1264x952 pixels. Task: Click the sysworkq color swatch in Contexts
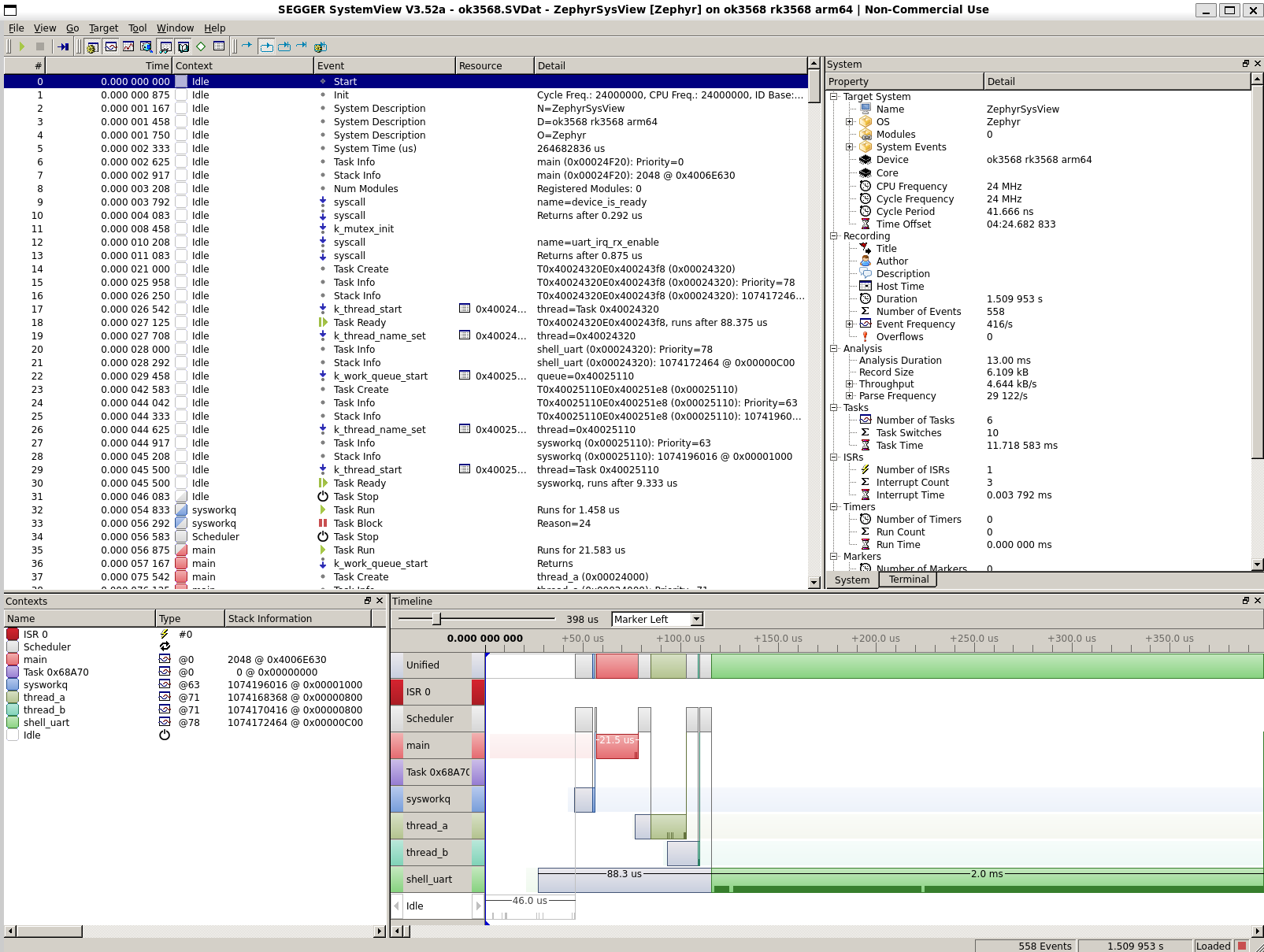(x=13, y=684)
